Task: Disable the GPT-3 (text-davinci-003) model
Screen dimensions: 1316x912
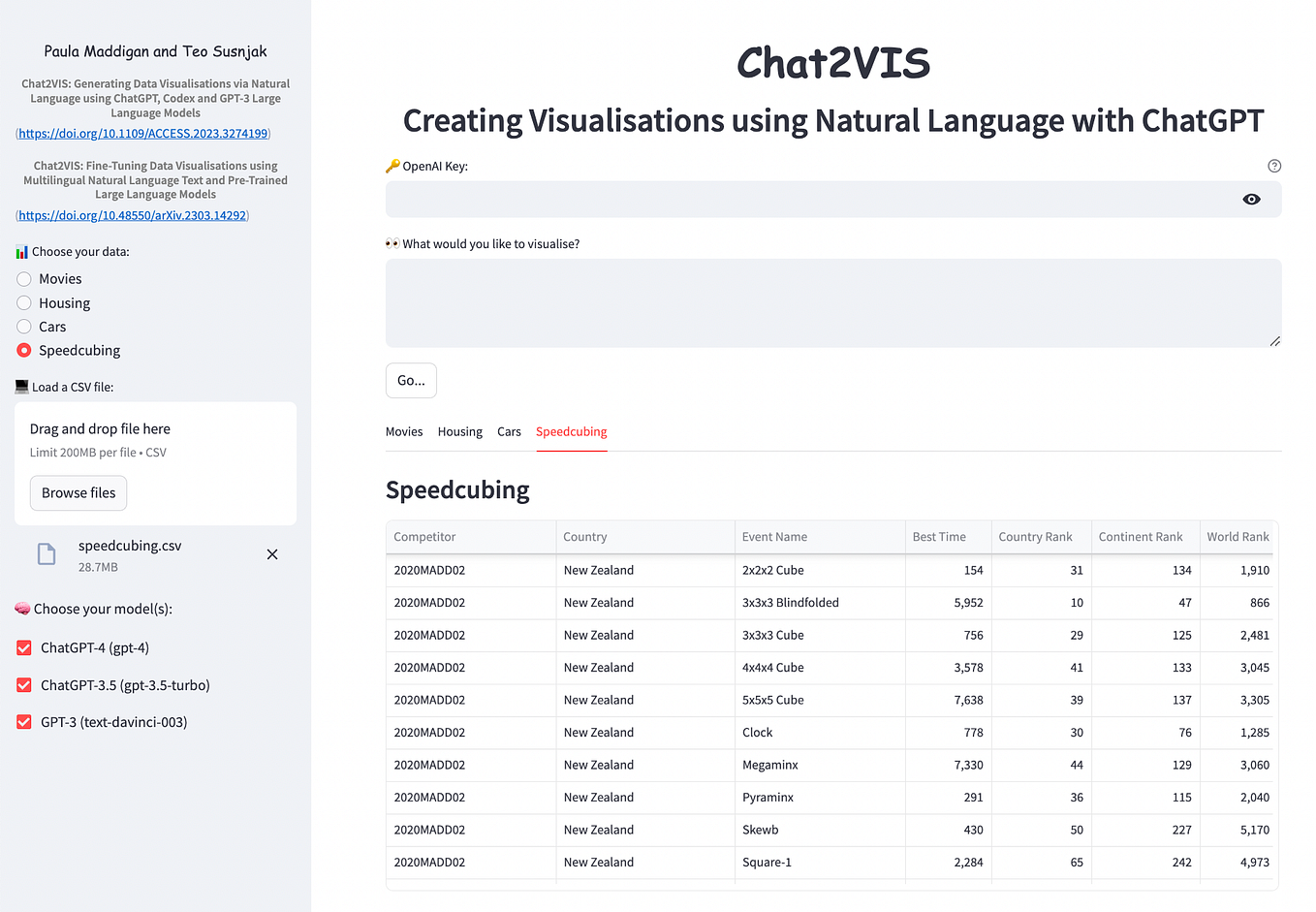Action: (23, 721)
